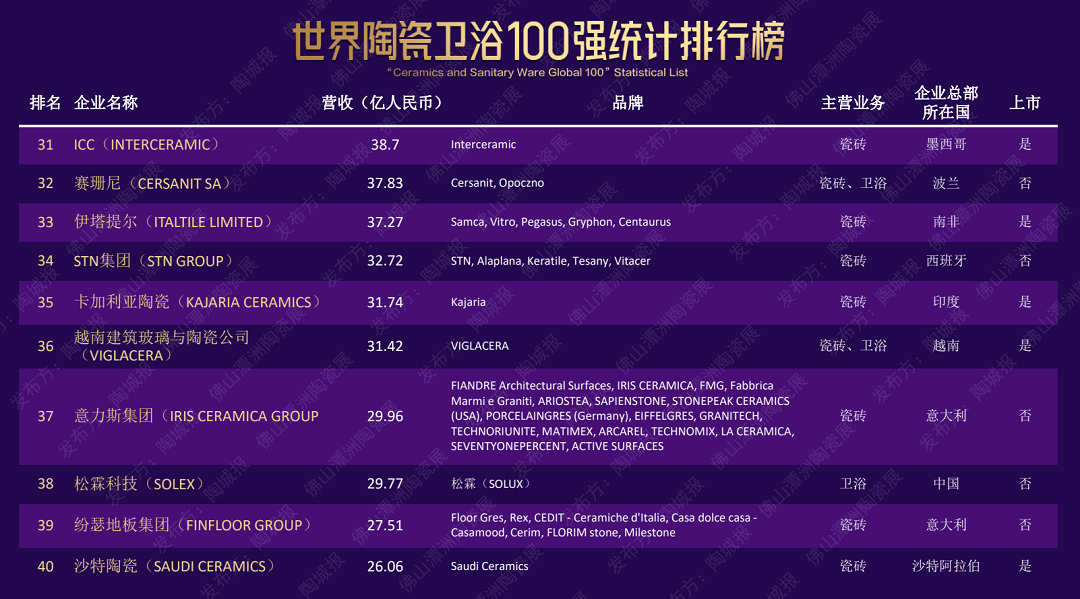The width and height of the screenshot is (1080, 599).
Task: Click brands STN, Alaplana, Keratile, Tesany, Vitacer
Action: pos(550,261)
